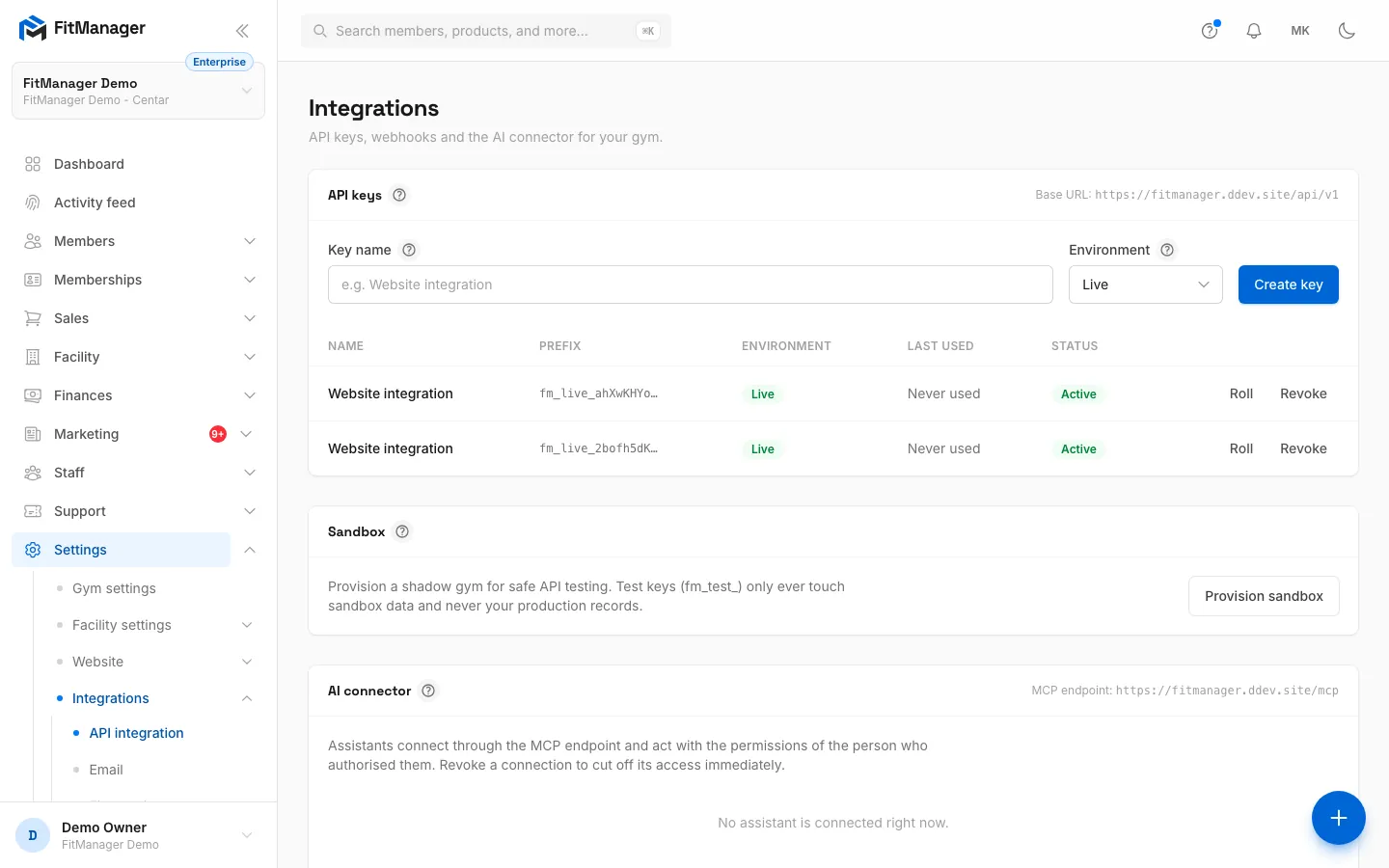The image size is (1389, 868).
Task: Collapse the Integrations submenu chevron
Action: 247,698
